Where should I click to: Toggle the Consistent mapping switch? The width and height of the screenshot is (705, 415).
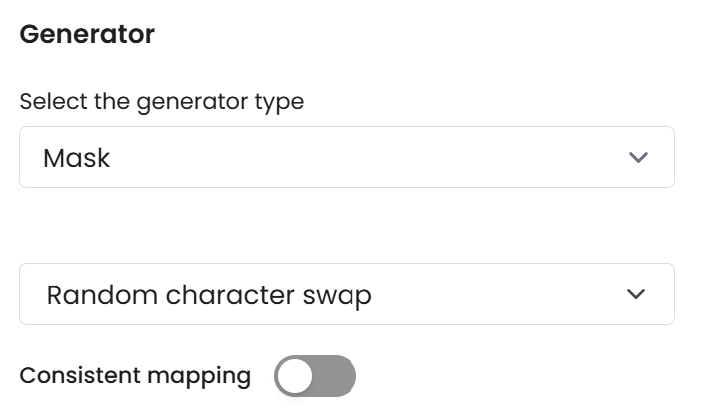tap(315, 376)
